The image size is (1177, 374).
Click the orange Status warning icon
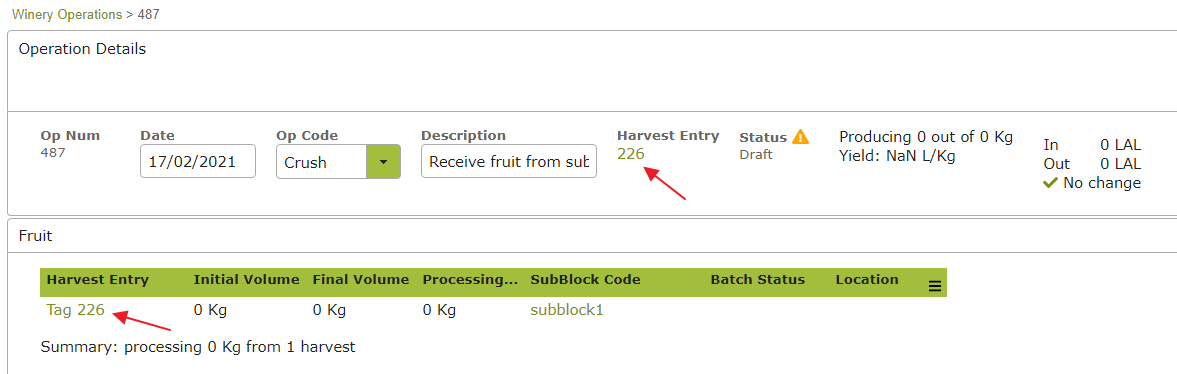tap(801, 137)
